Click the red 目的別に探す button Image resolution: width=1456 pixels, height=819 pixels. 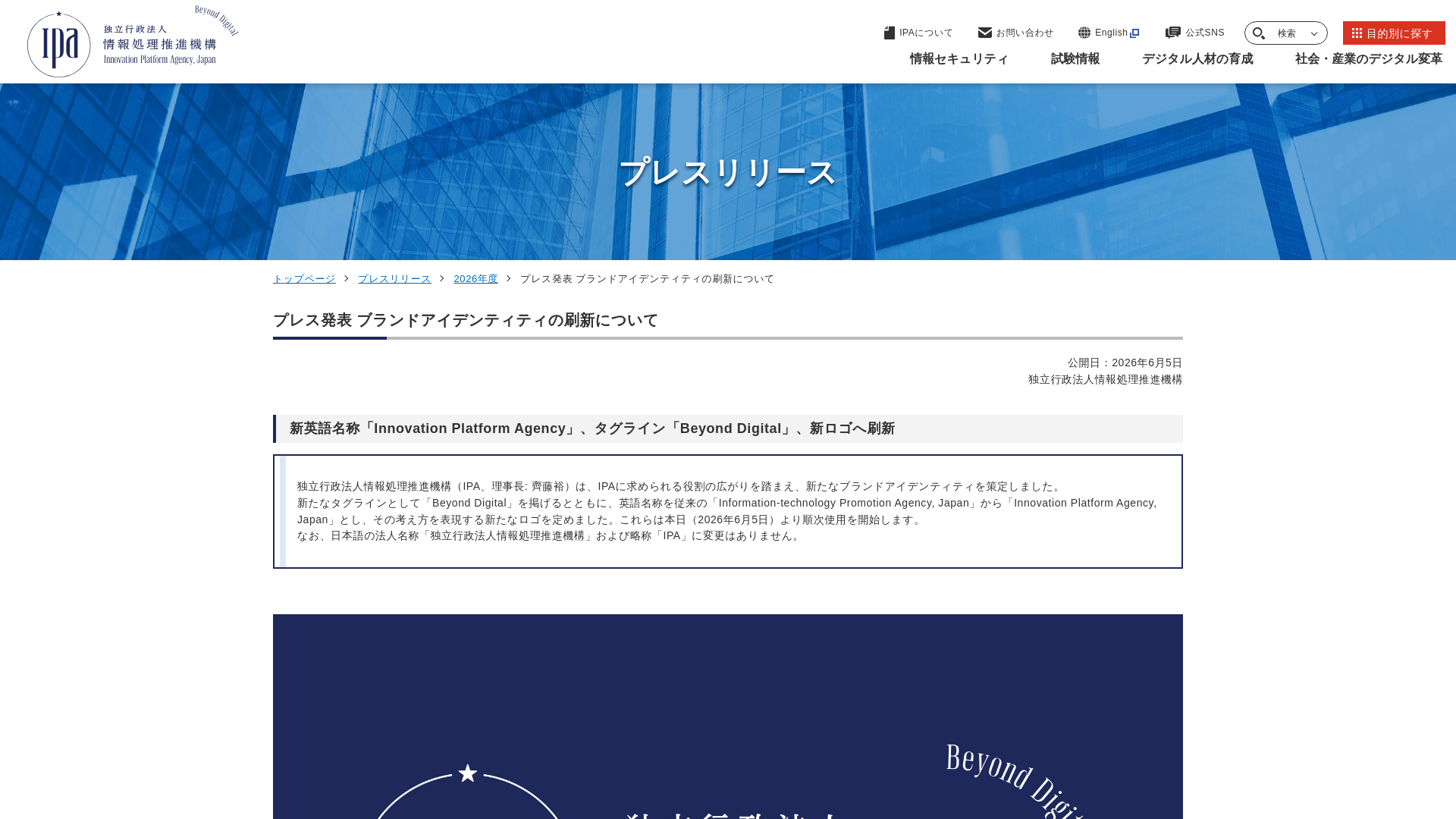point(1394,33)
